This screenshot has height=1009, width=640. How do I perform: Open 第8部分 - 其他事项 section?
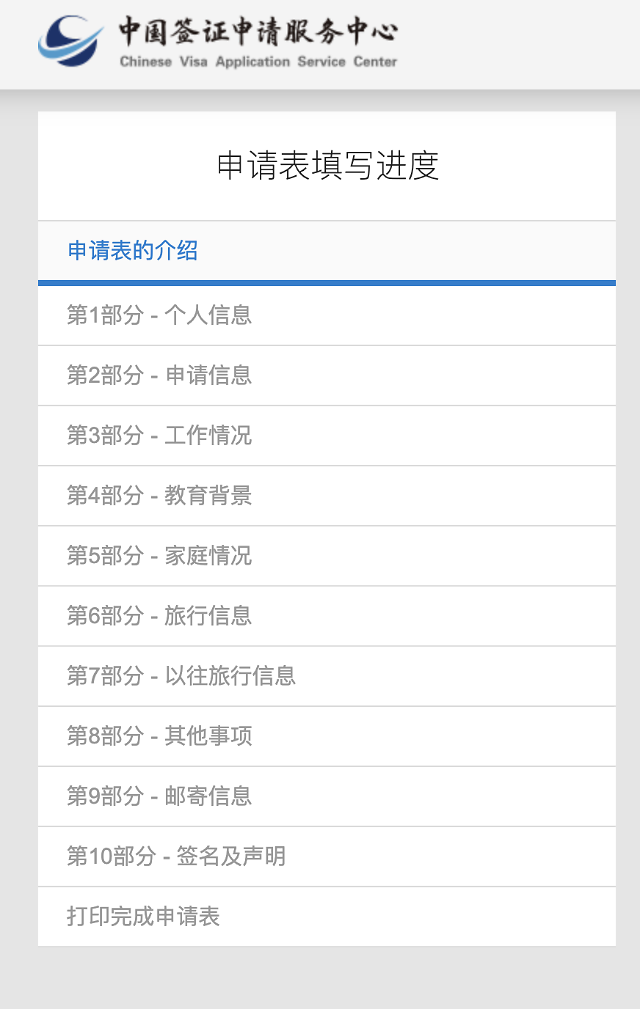click(x=159, y=736)
